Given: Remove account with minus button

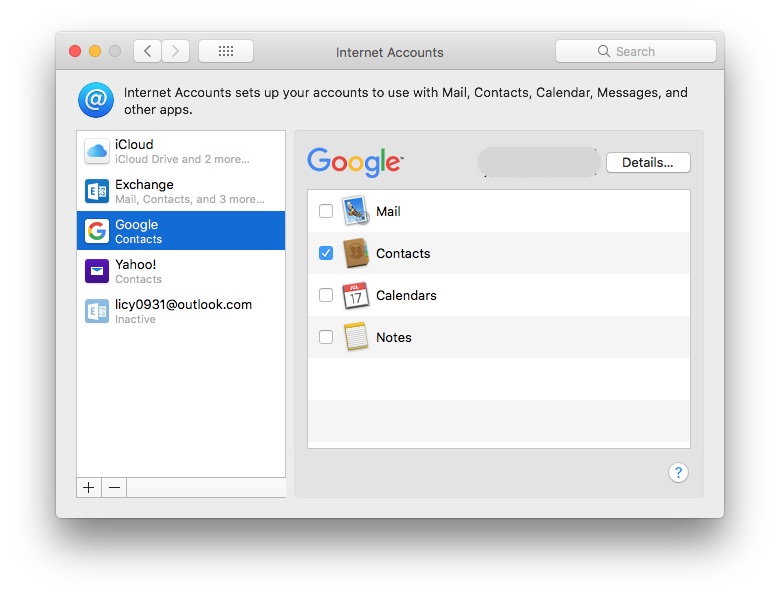Looking at the screenshot, I should (x=114, y=488).
